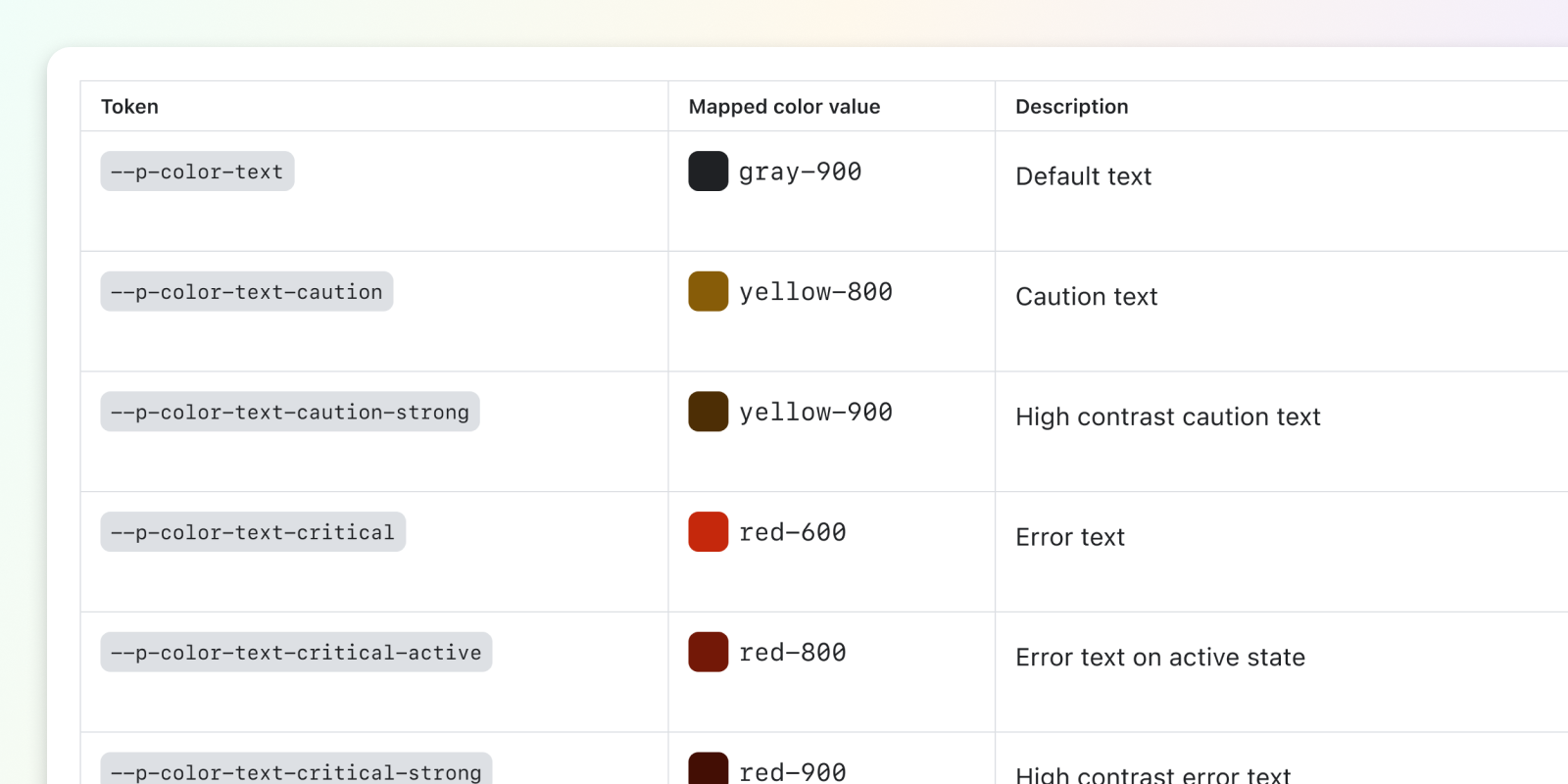
Task: Click the red-900 color swatch
Action: coord(708,768)
